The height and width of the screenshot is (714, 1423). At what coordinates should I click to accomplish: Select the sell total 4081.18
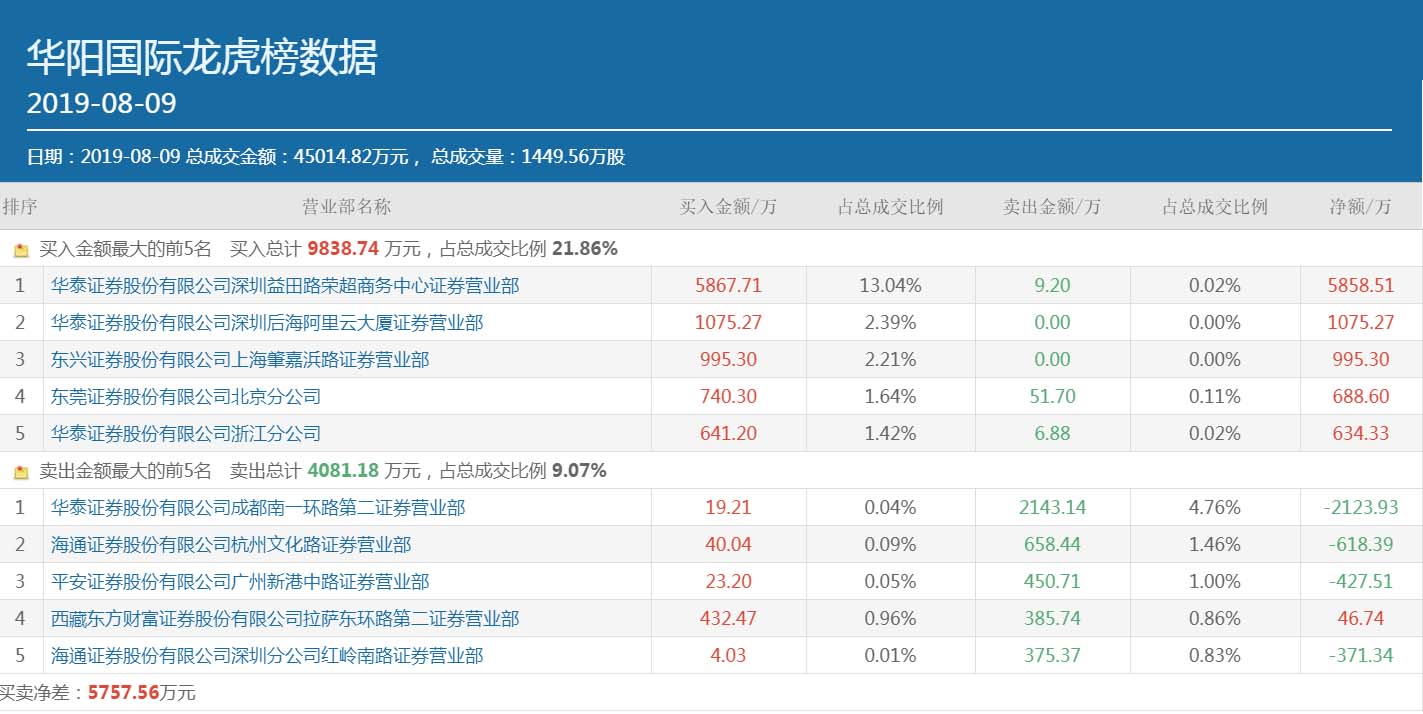point(344,471)
